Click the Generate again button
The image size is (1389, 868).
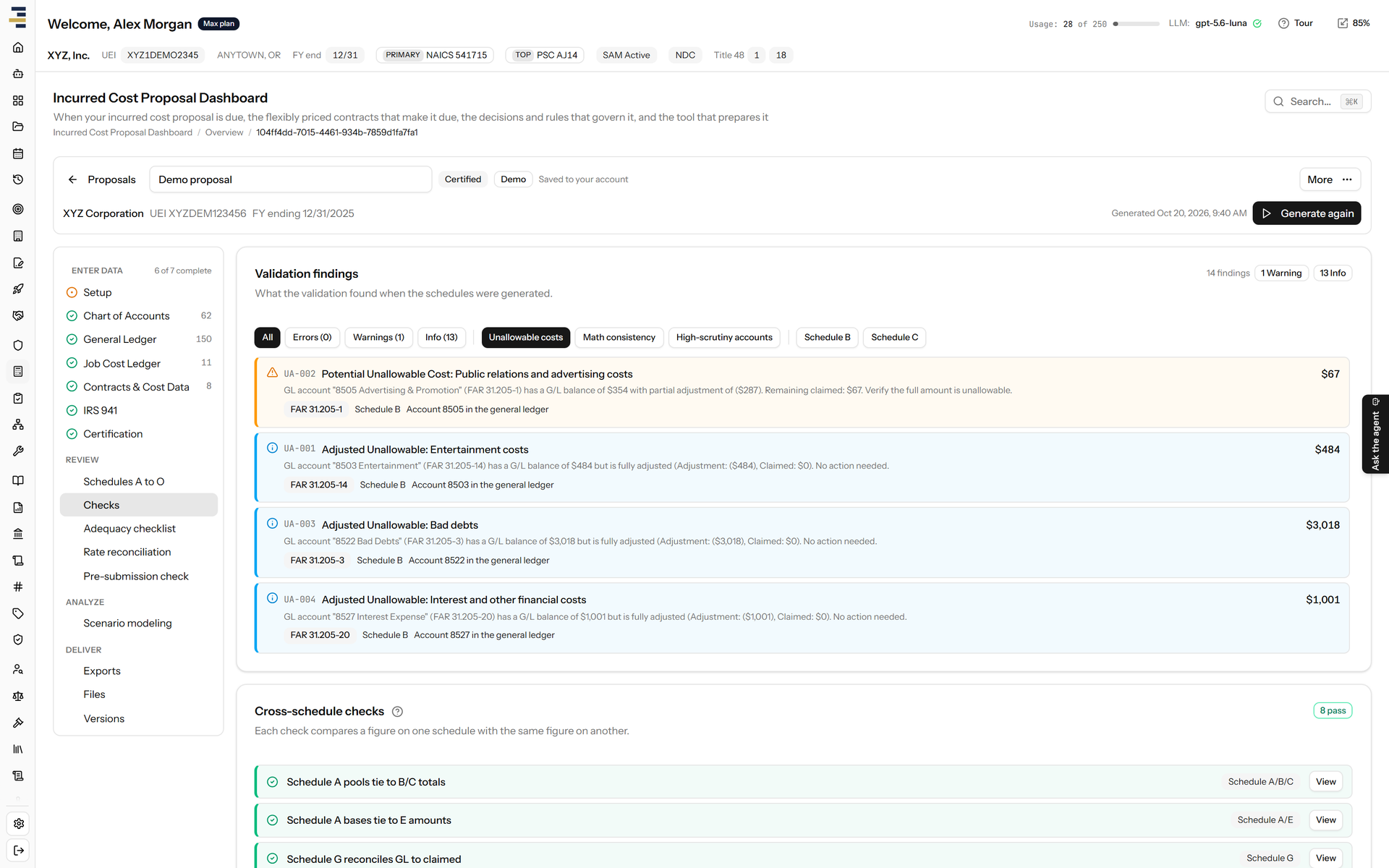(1307, 213)
